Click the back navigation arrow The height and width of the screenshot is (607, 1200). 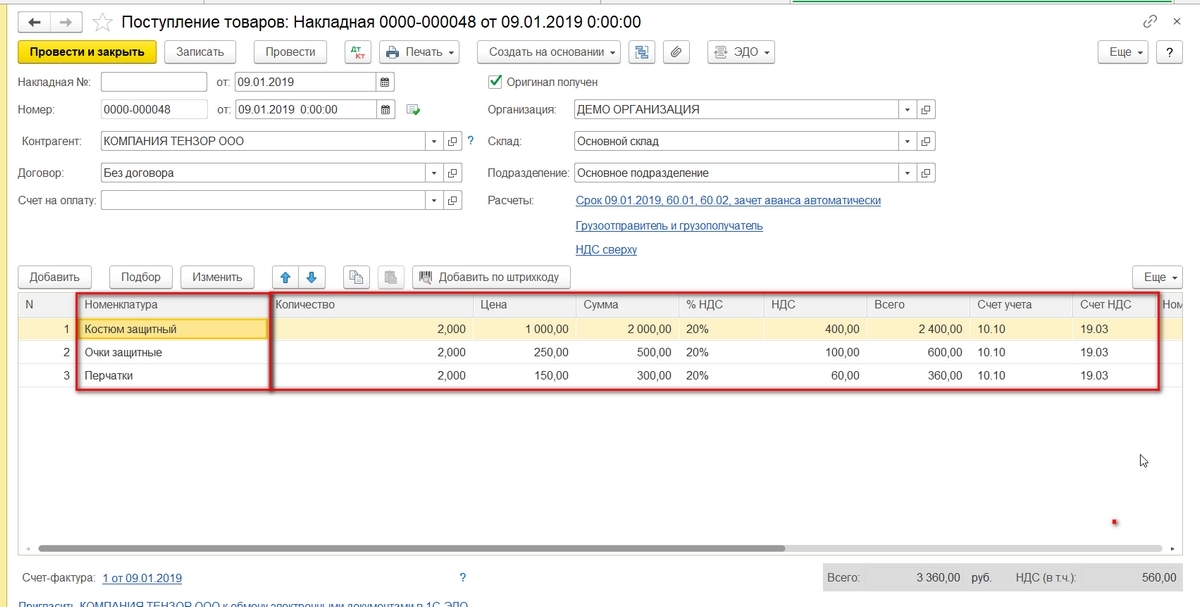tap(35, 21)
